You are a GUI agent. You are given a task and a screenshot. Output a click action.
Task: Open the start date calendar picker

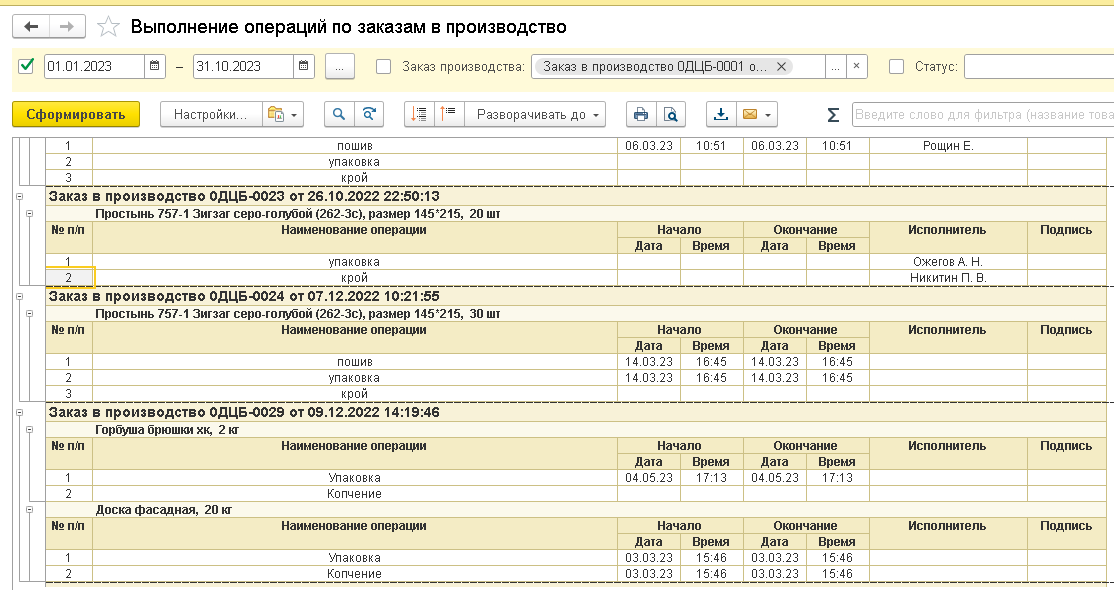155,67
